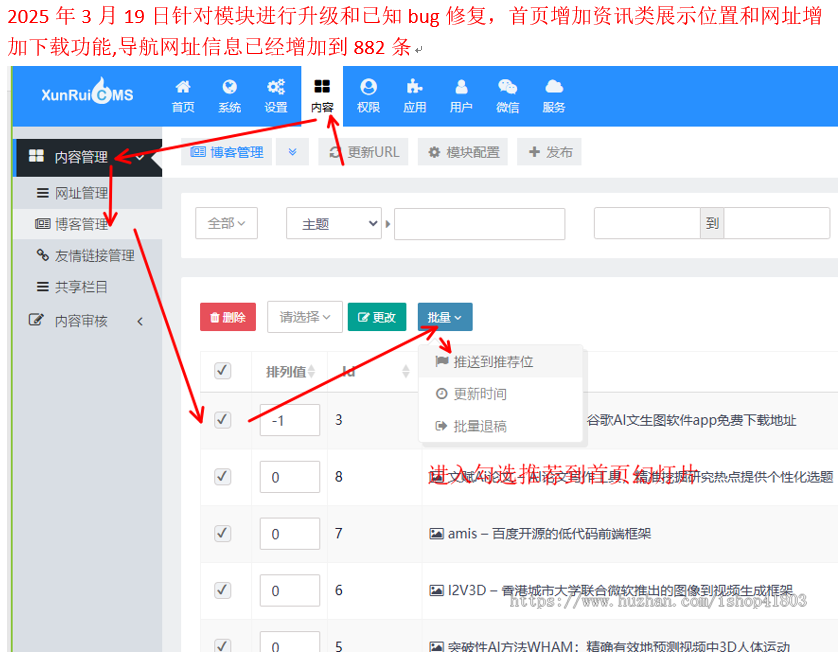The width and height of the screenshot is (840, 661).
Task: Click the red 删除 button
Action: pos(227,315)
